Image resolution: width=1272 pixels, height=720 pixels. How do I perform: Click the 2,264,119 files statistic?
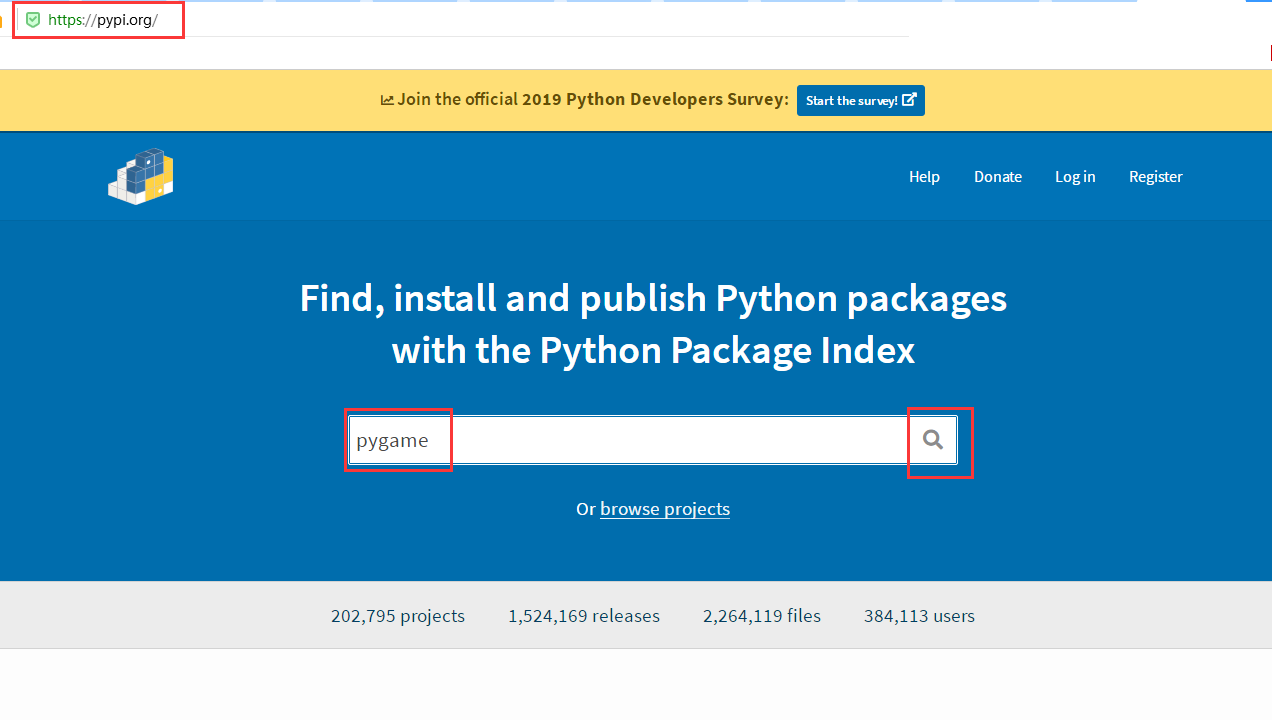click(761, 616)
